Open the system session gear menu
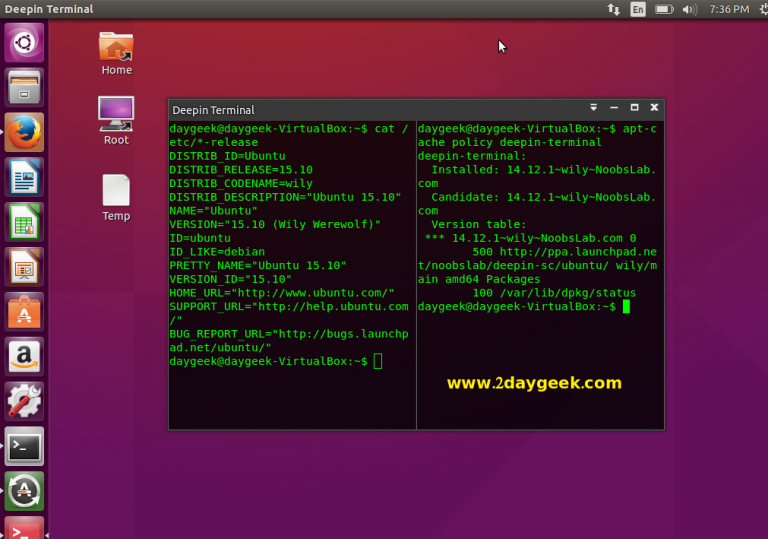The width and height of the screenshot is (768, 539). point(764,9)
